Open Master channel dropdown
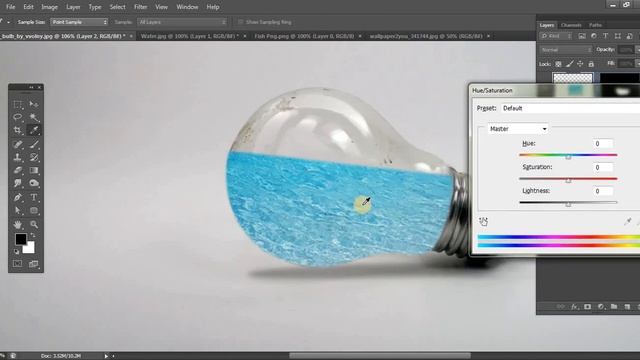Viewport: 640px width, 360px height. (x=518, y=129)
